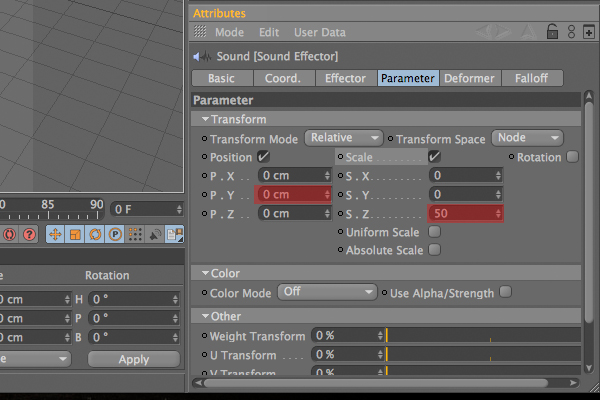Click the Apply button
The width and height of the screenshot is (600, 400).
coord(134,359)
